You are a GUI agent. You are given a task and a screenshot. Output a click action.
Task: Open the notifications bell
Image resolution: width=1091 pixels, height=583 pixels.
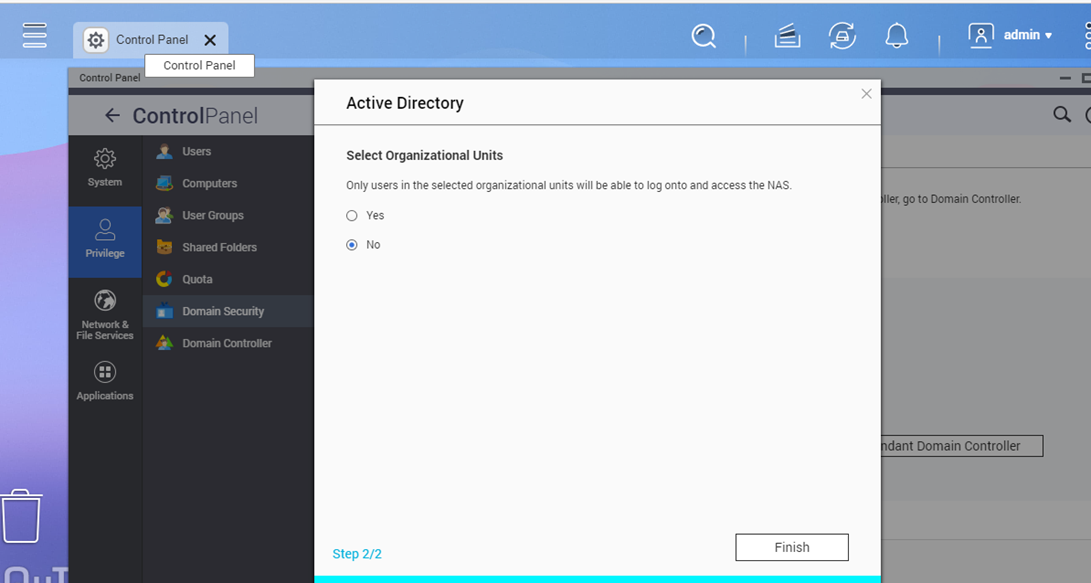(896, 35)
